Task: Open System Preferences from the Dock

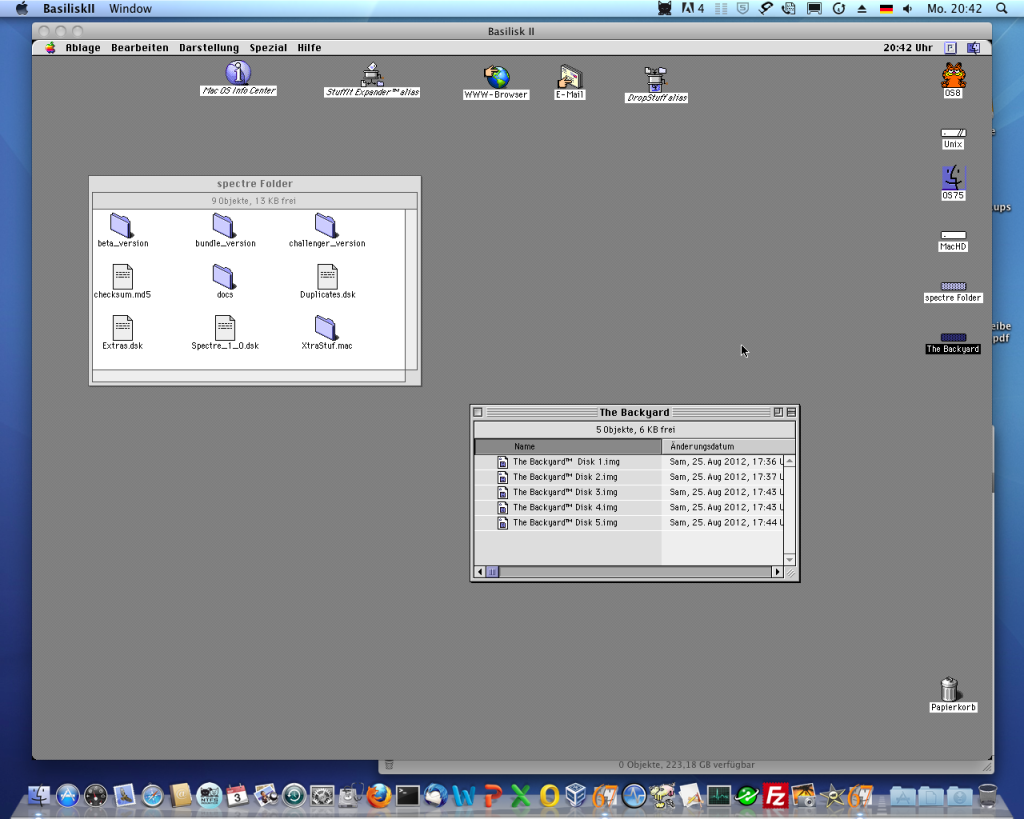Action: (322, 795)
